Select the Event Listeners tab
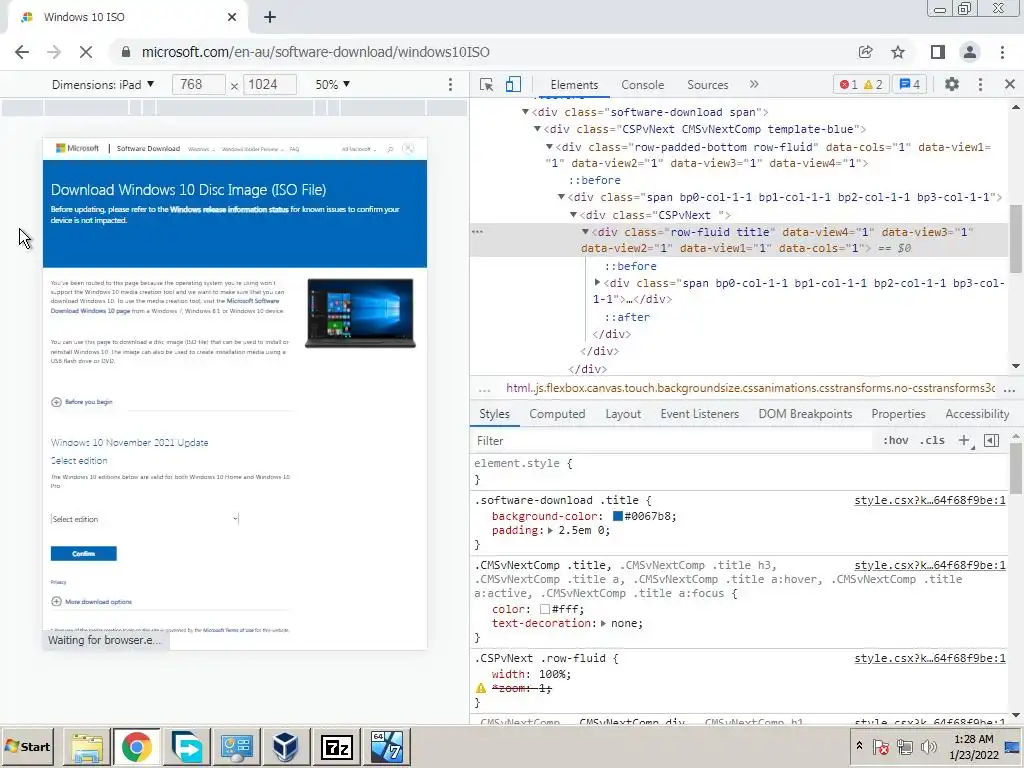 pos(699,414)
